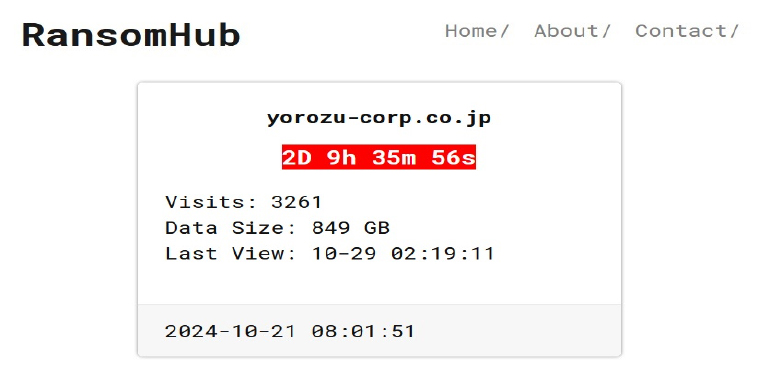Select the 3261 visits number
The width and height of the screenshot is (759, 380).
click(x=296, y=202)
